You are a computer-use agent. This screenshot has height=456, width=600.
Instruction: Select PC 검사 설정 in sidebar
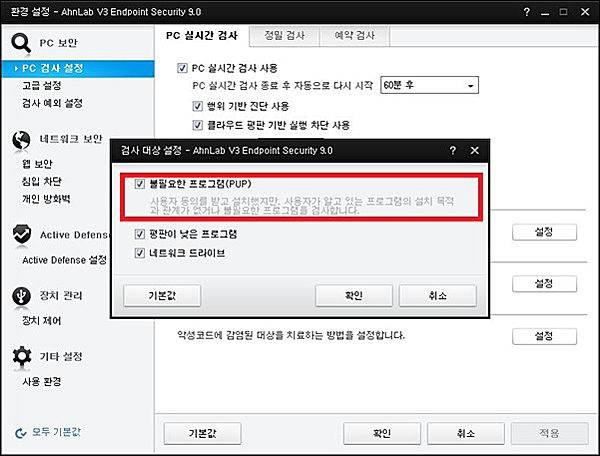point(78,68)
